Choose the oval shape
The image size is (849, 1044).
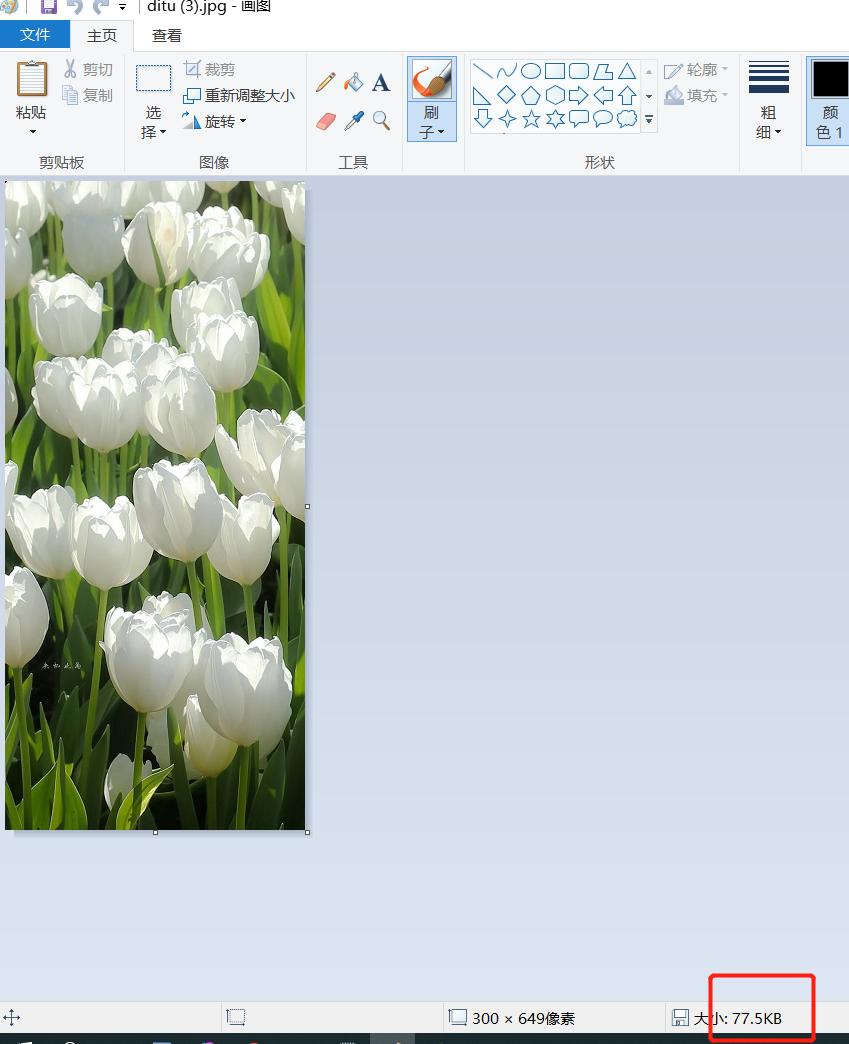531,71
